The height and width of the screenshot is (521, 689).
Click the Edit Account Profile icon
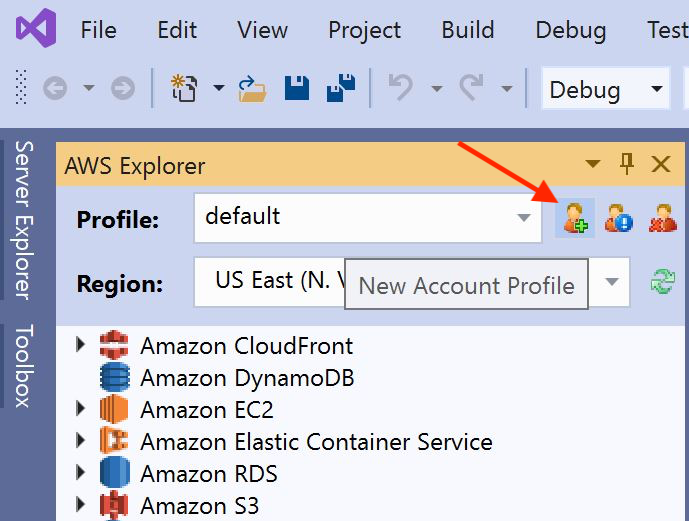click(x=619, y=218)
